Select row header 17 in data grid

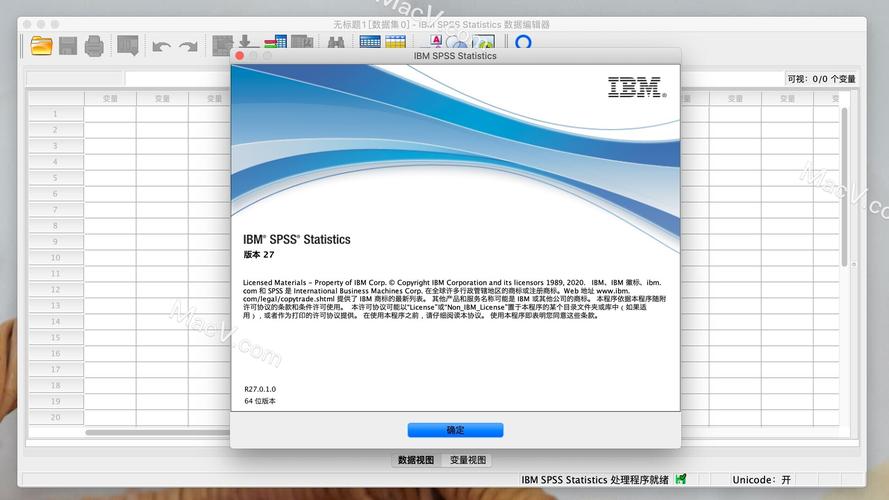click(x=56, y=369)
